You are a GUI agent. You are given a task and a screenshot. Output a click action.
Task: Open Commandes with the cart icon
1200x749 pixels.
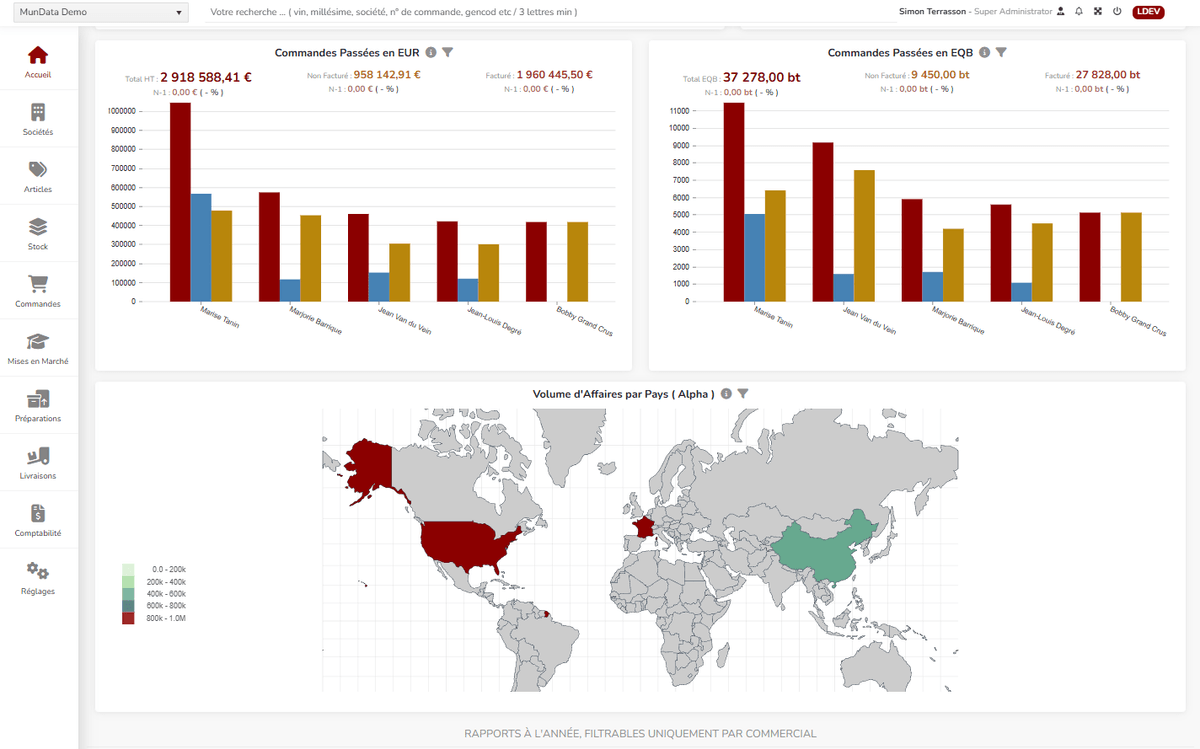[x=38, y=291]
